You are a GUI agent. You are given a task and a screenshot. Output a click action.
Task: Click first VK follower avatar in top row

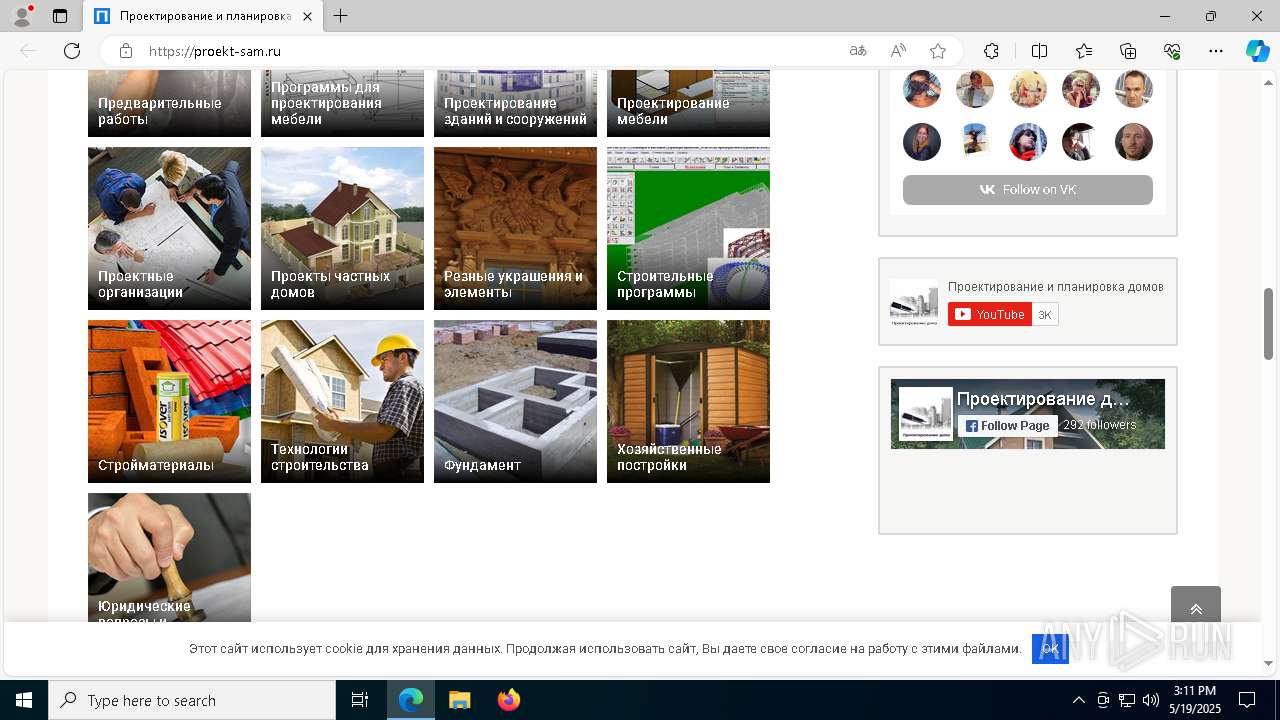tap(922, 89)
